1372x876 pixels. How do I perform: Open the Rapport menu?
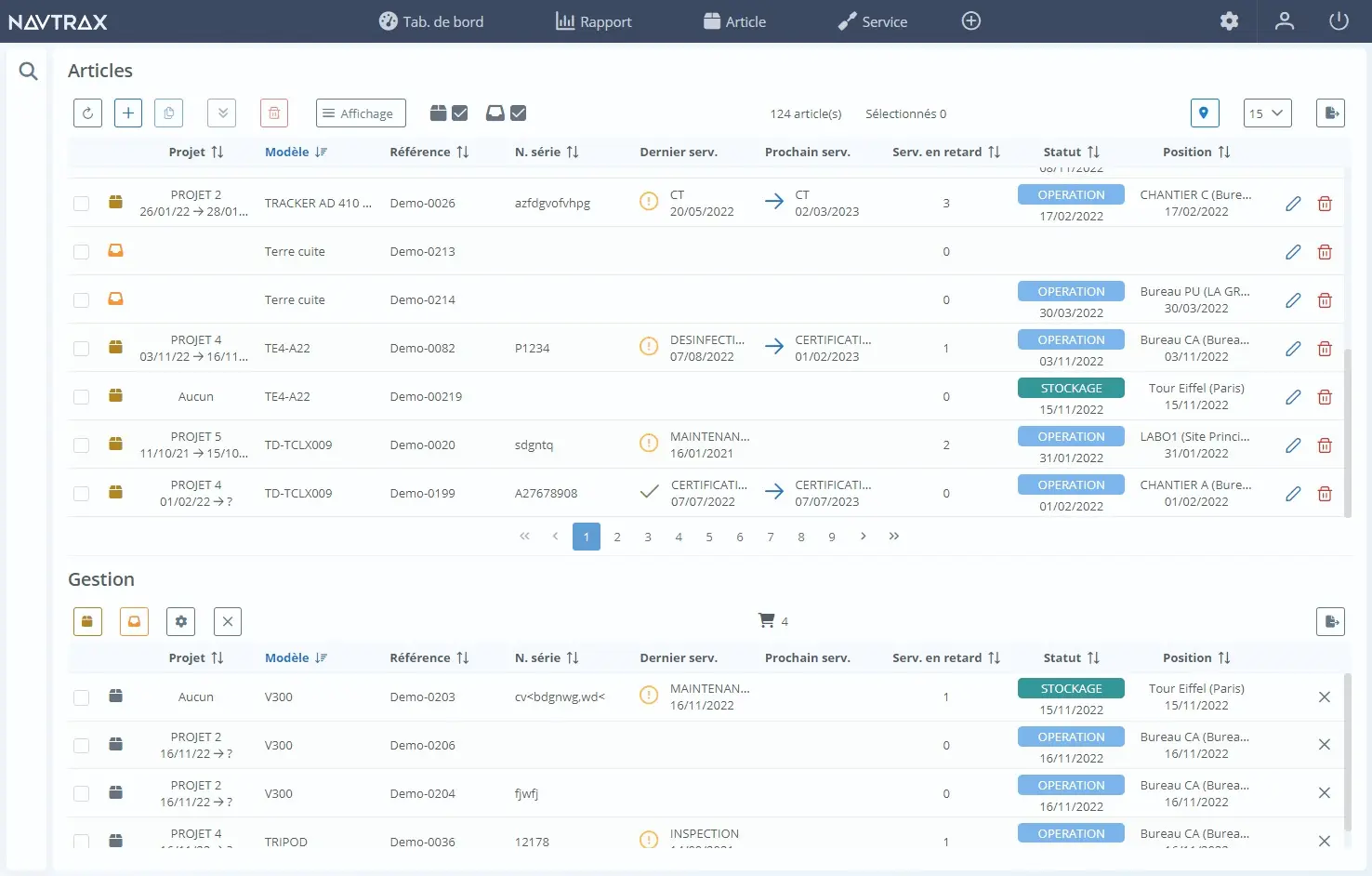593,21
